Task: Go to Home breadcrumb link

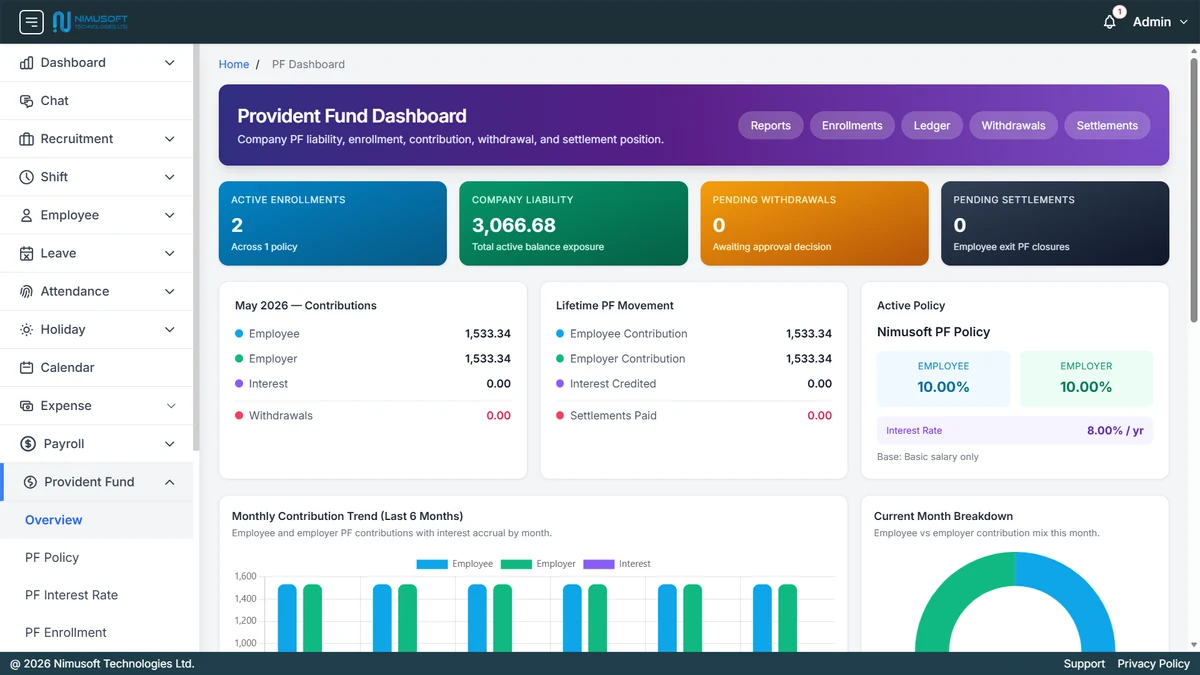Action: tap(234, 64)
